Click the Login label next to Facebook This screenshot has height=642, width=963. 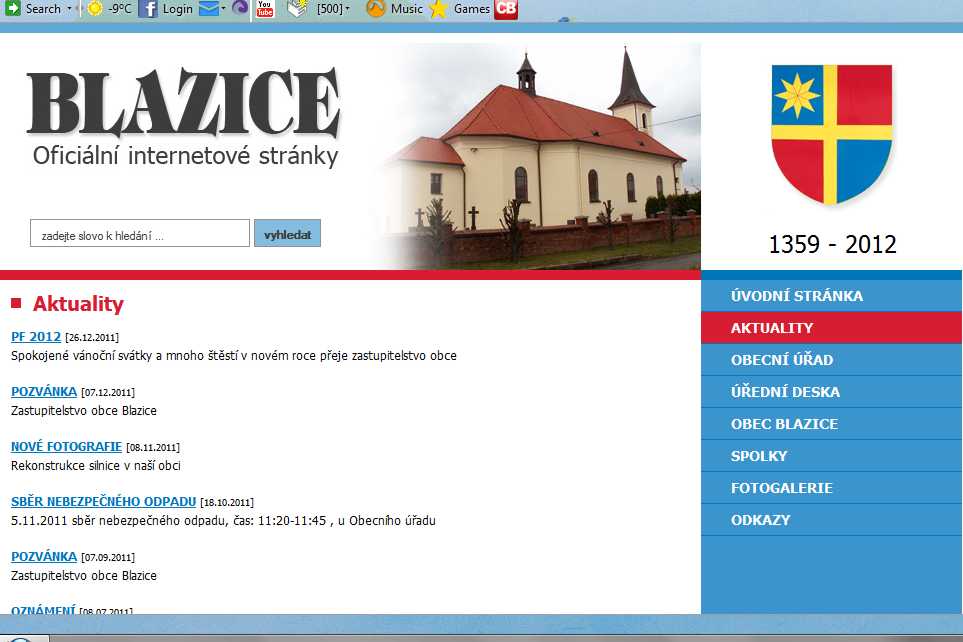point(177,9)
